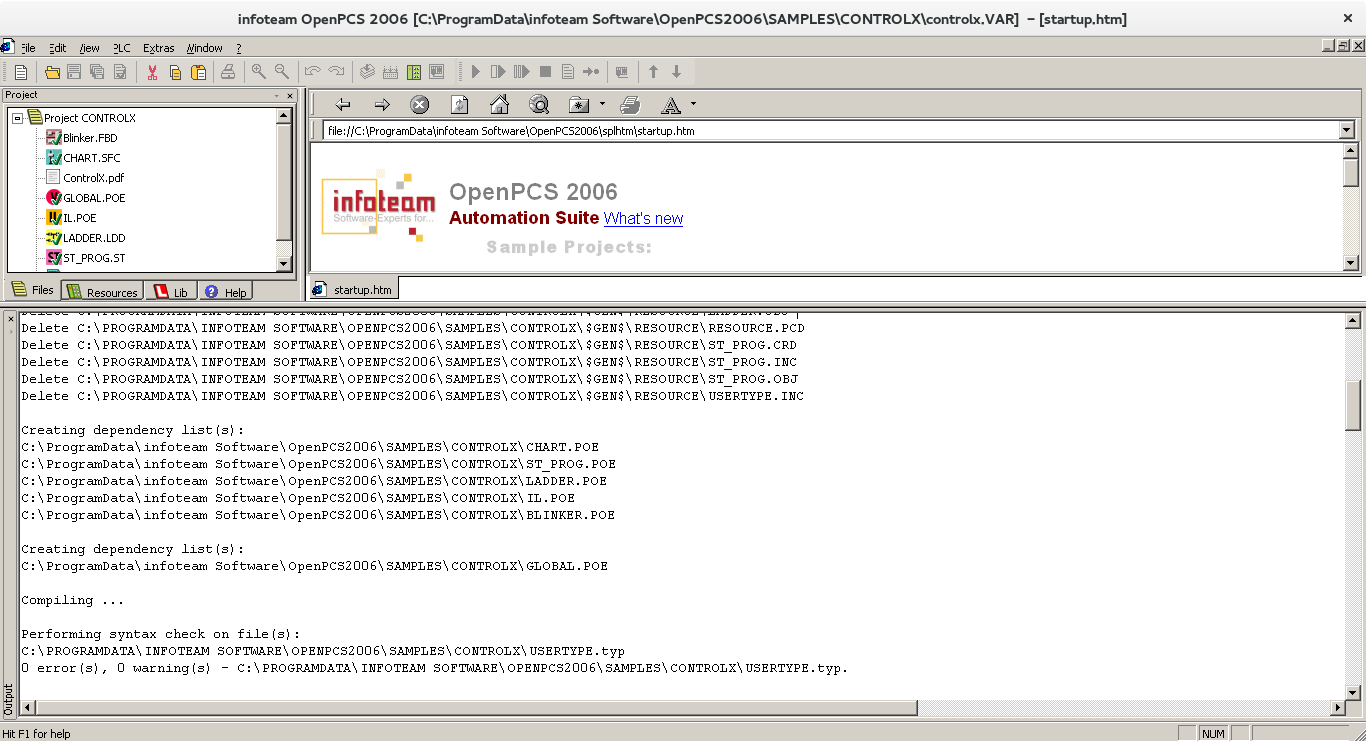This screenshot has height=741, width=1366.
Task: Switch to the Resources tab
Action: click(102, 292)
